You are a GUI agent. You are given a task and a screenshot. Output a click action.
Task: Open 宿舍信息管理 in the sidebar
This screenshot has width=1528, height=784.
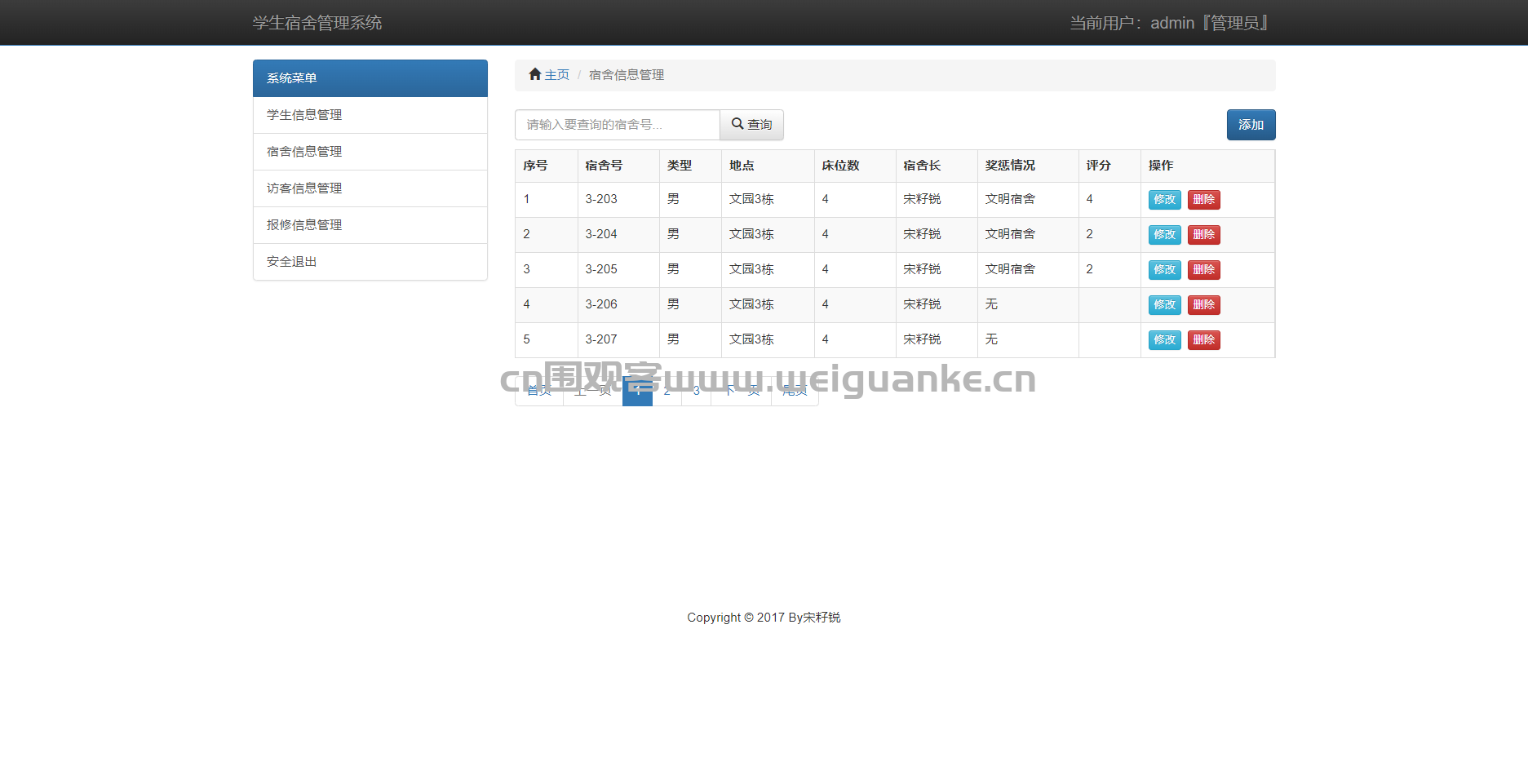(x=370, y=152)
